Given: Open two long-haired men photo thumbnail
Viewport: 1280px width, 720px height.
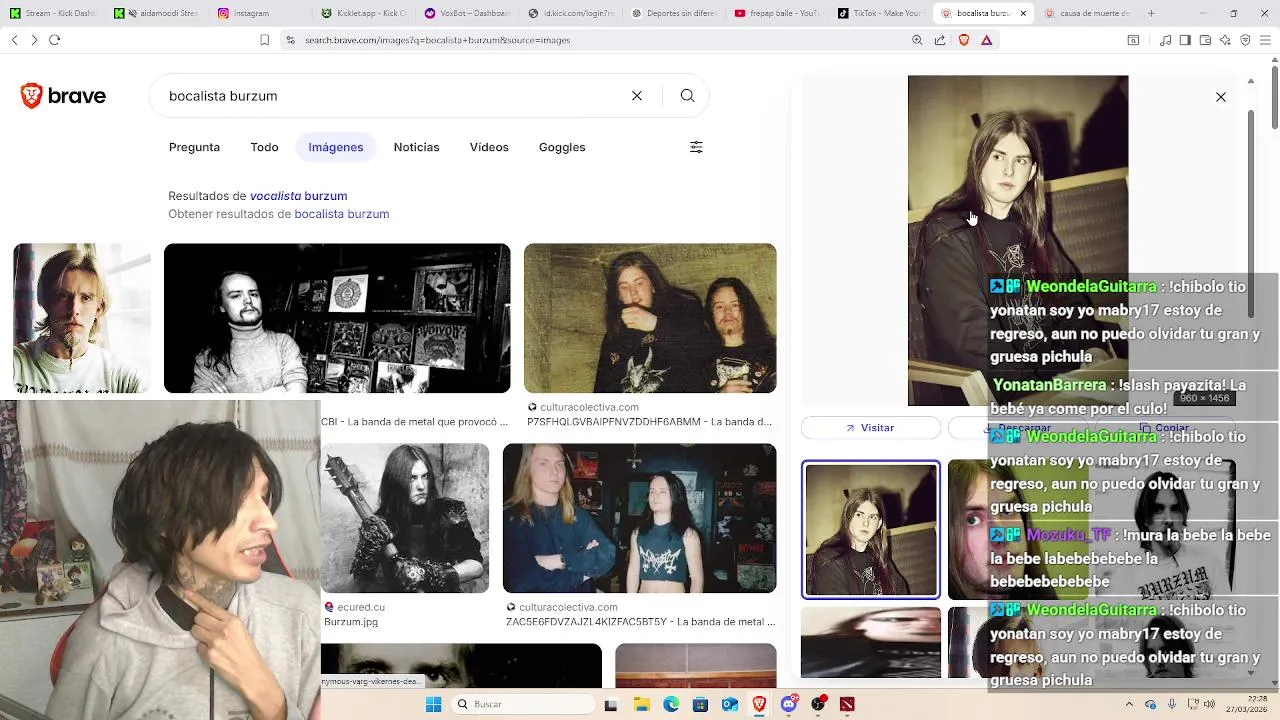Looking at the screenshot, I should pyautogui.click(x=650, y=318).
